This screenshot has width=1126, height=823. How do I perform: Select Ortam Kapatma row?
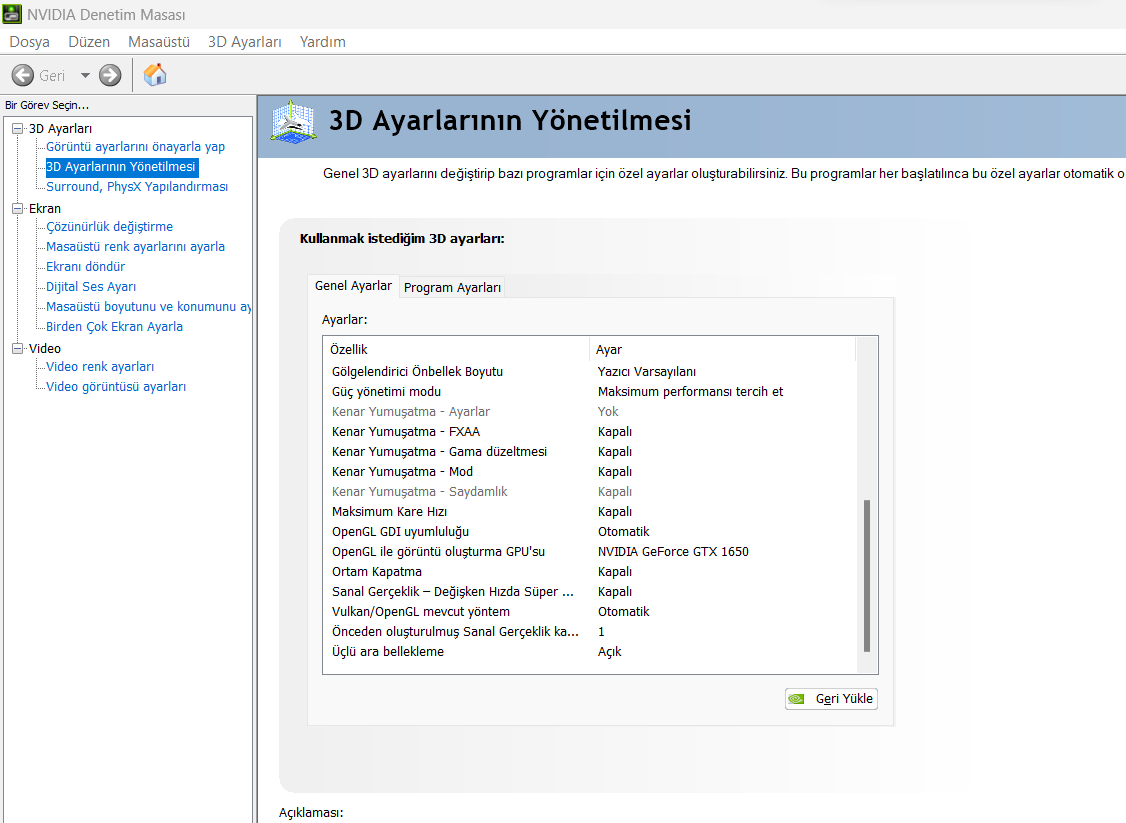coord(590,572)
